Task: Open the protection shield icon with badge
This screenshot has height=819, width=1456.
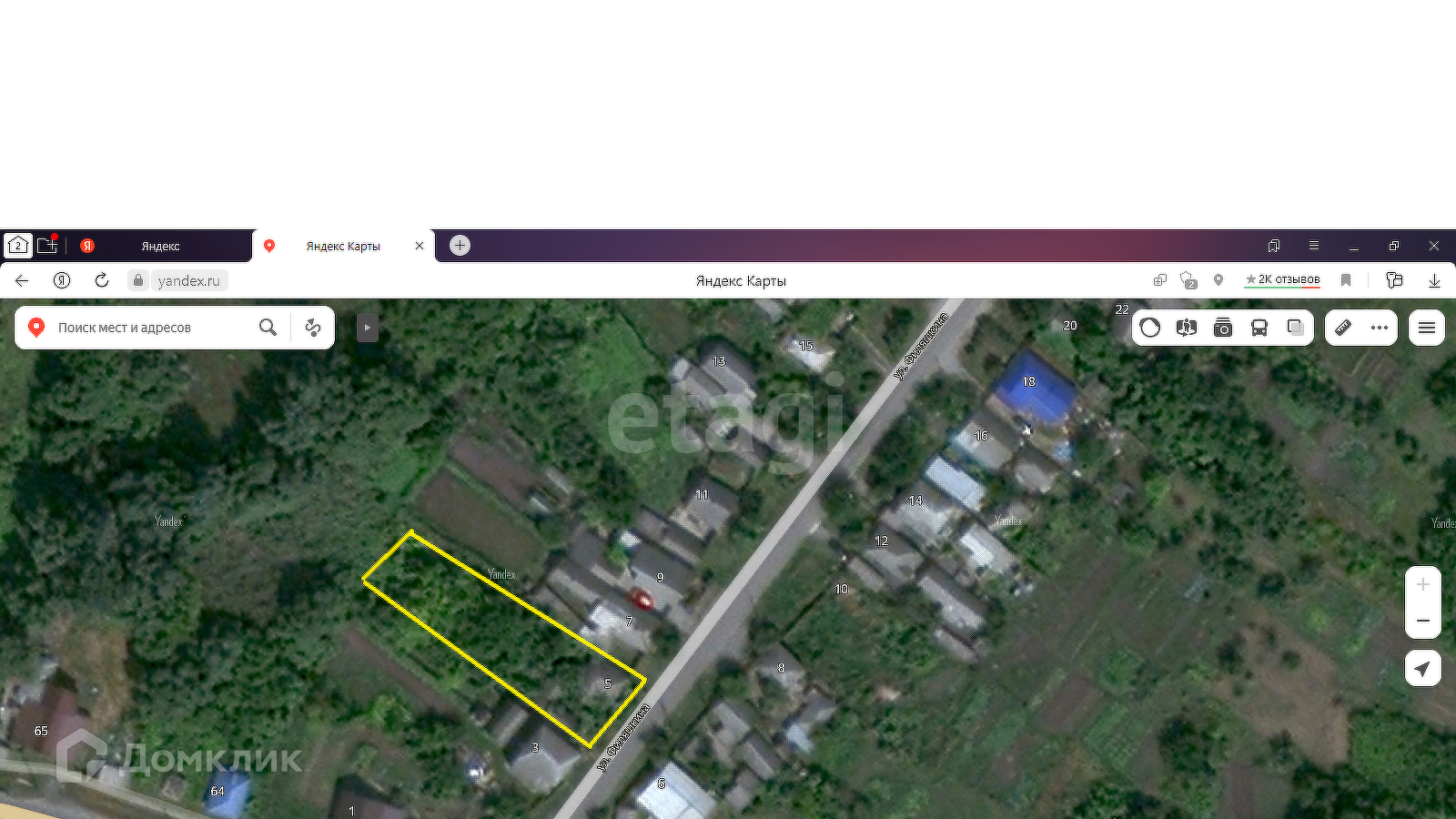Action: 1188,280
